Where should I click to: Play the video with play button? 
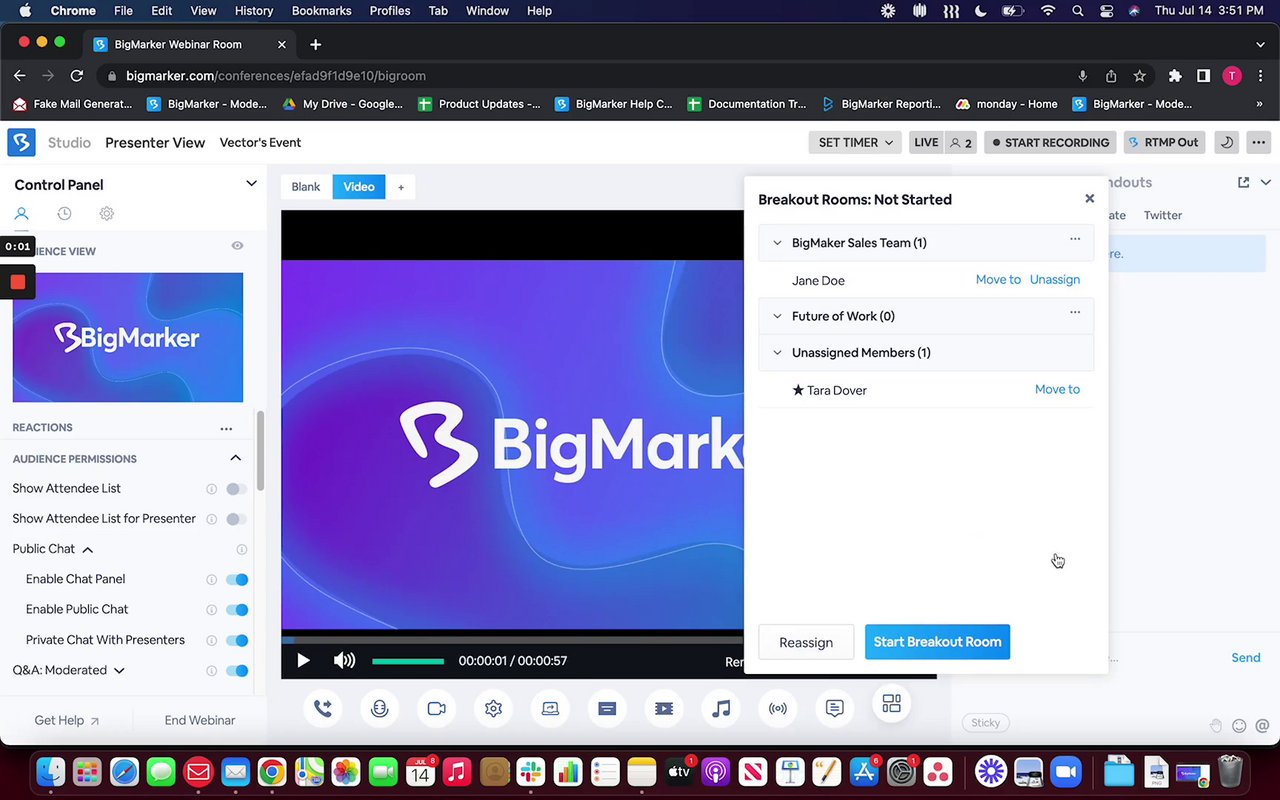[303, 660]
